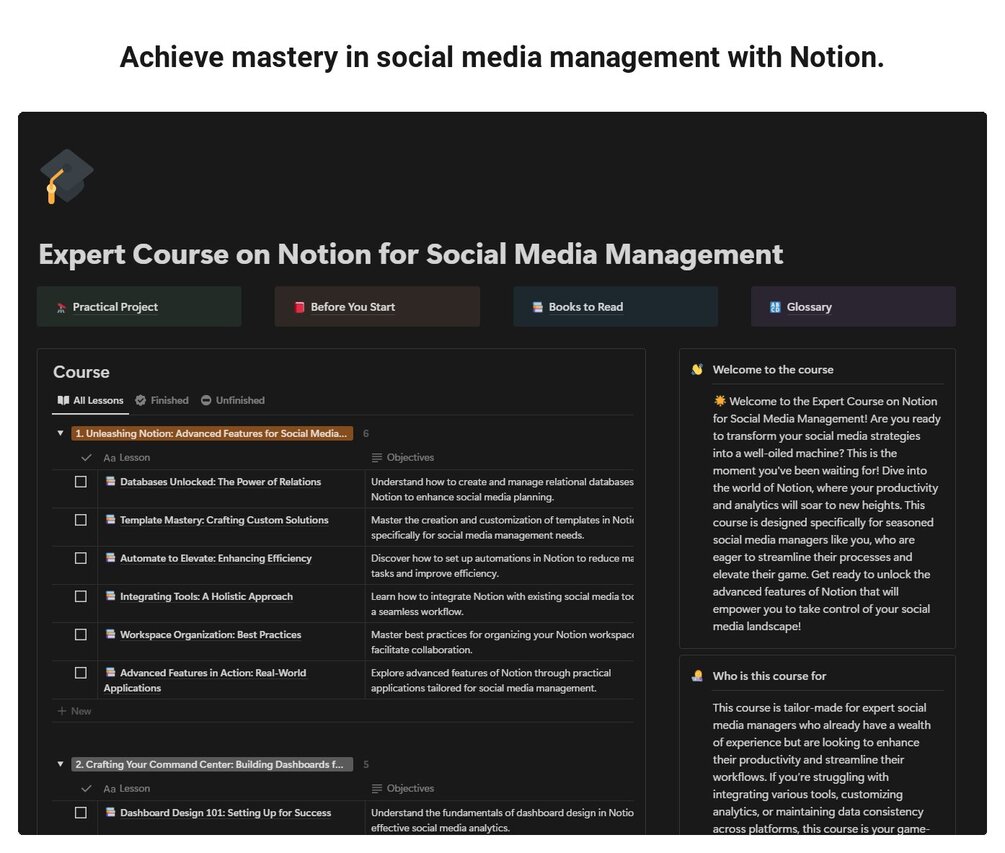
Task: Click the Books to Read stack icon
Action: 538,307
